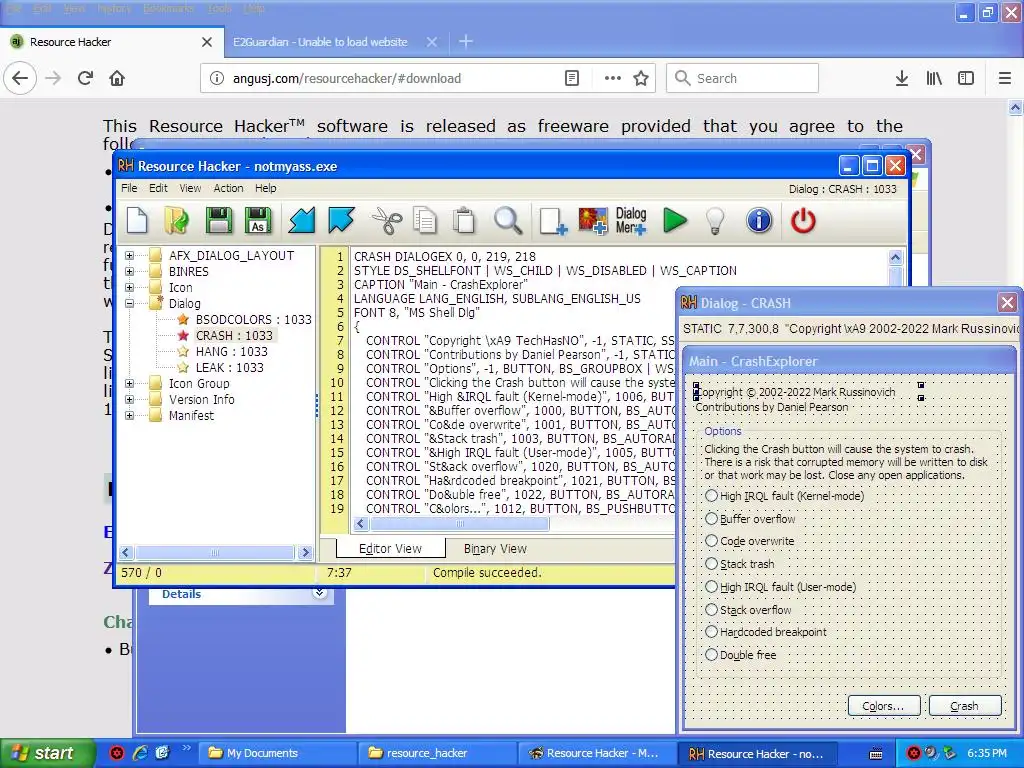Click the red power exit icon
The height and width of the screenshot is (768, 1024).
(x=803, y=221)
